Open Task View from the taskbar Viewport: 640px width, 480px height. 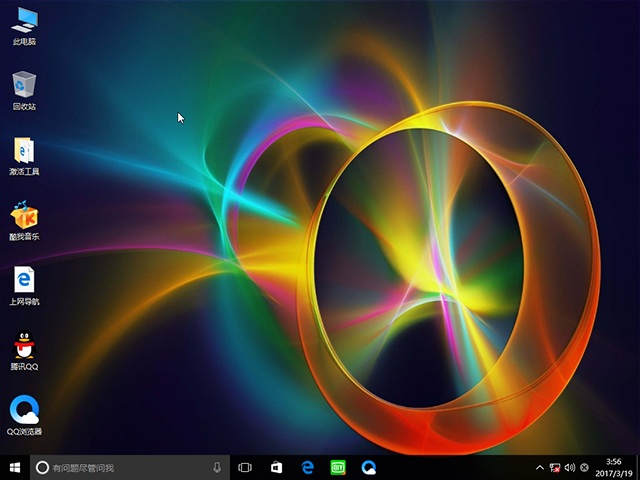click(x=245, y=467)
